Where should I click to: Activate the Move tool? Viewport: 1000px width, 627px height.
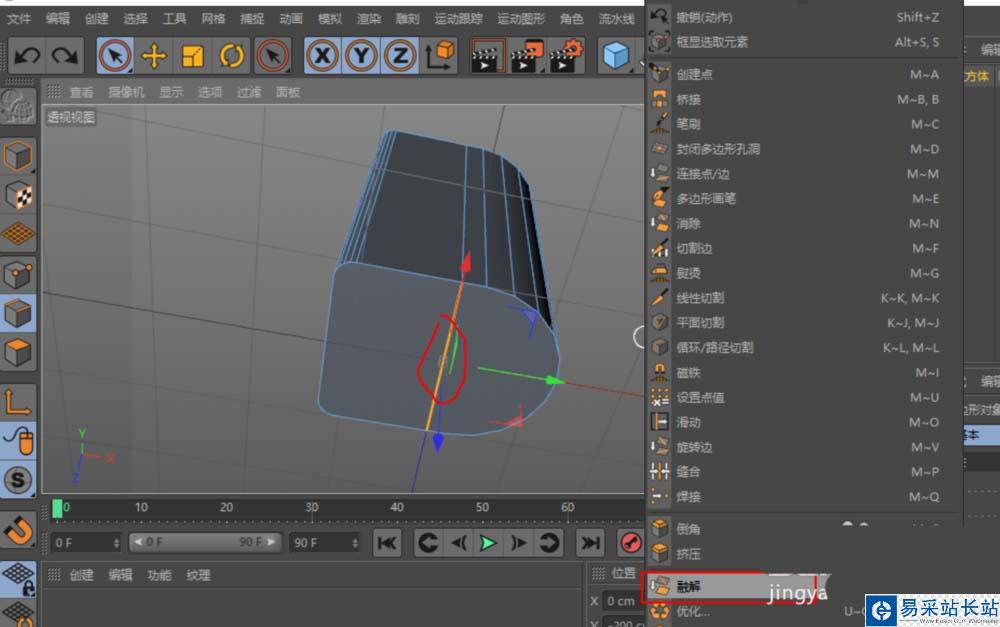(x=154, y=56)
